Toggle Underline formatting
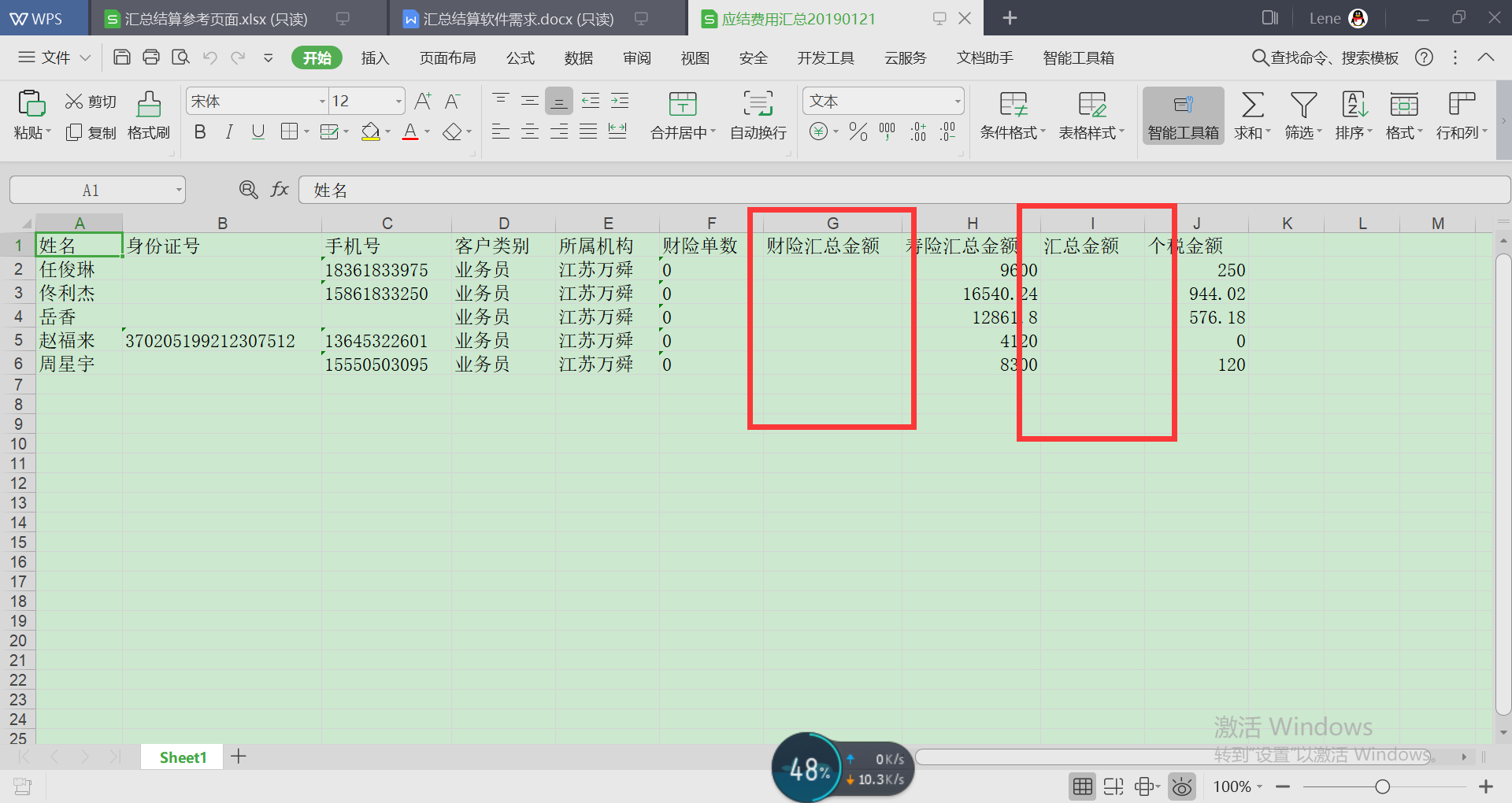Screen dimensions: 1512x803 (x=258, y=131)
